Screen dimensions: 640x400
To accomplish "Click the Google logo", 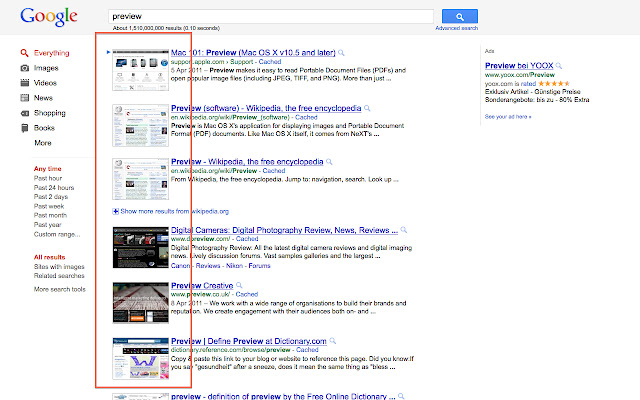I will (48, 17).
